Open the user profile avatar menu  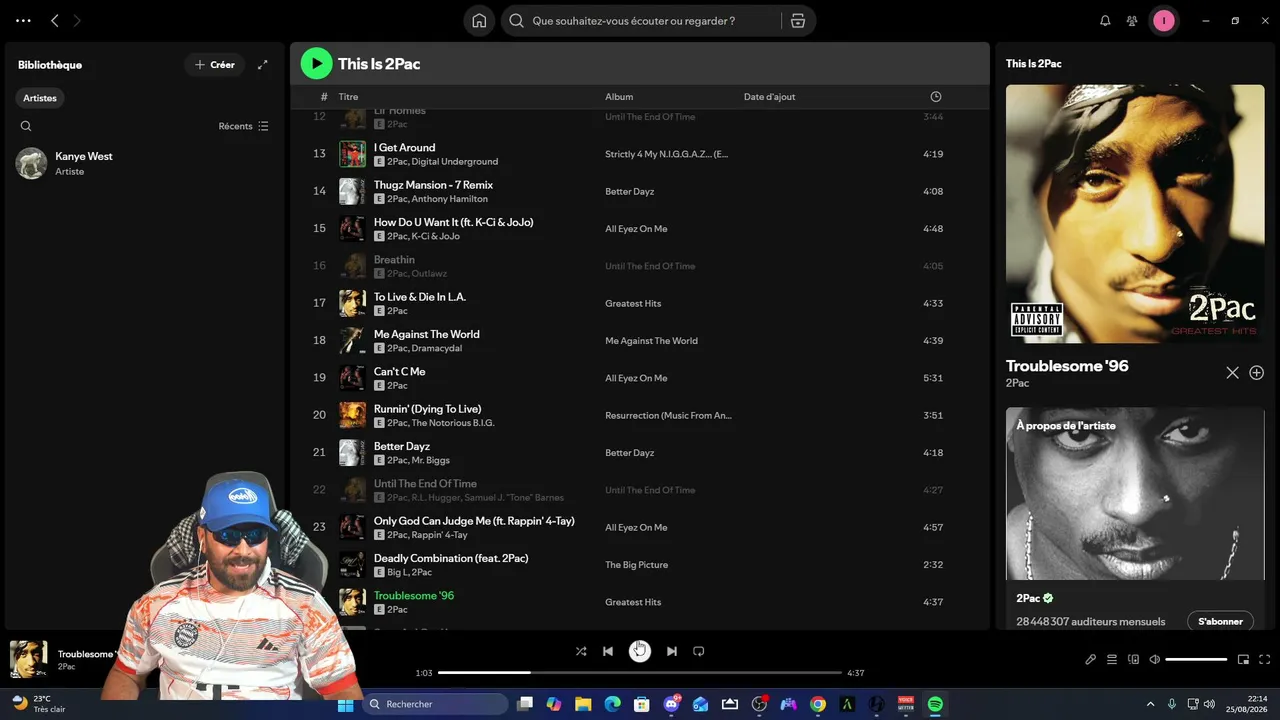tap(1164, 21)
